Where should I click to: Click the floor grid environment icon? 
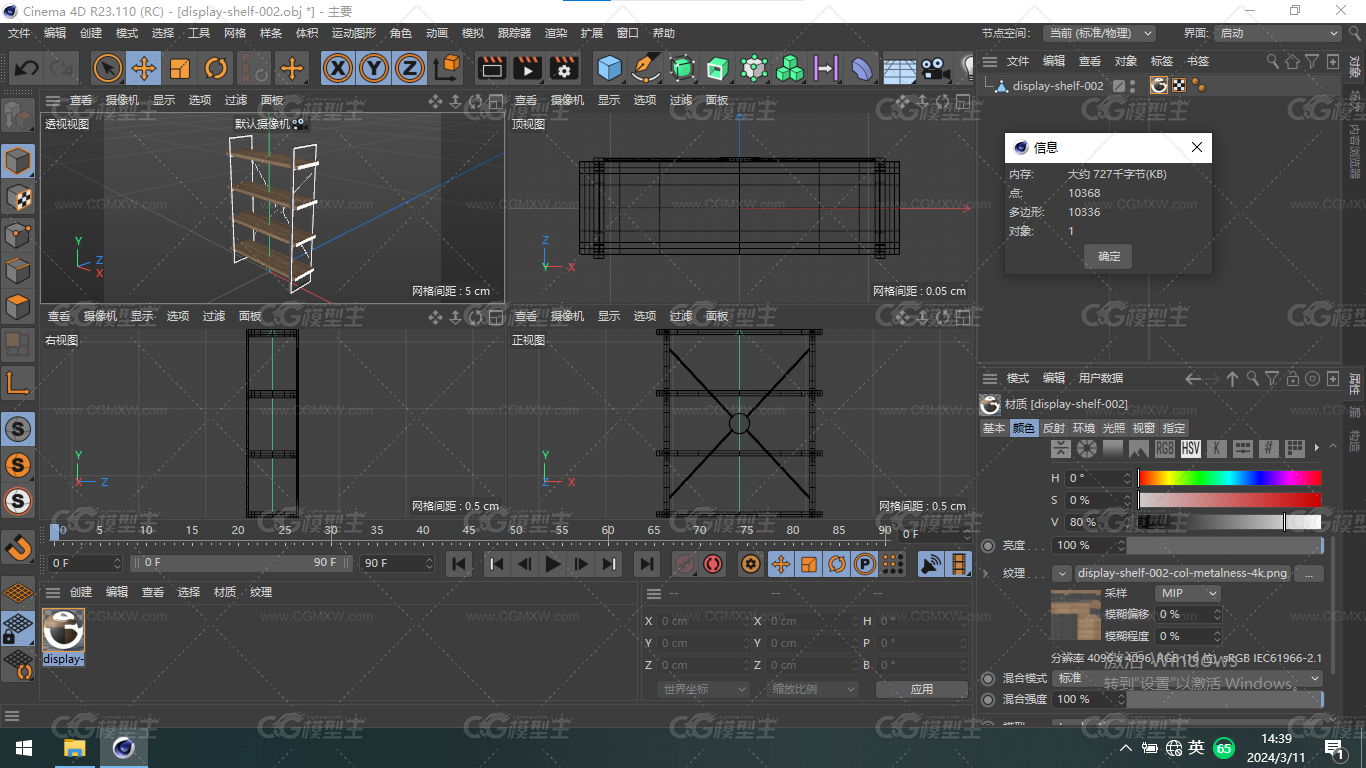[x=899, y=68]
